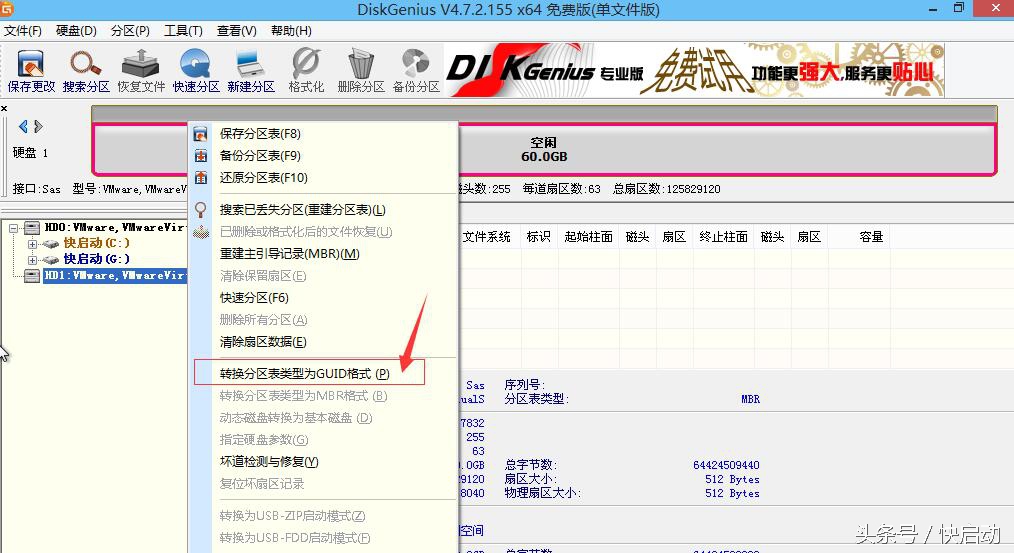Viewport: 1014px width, 553px height.
Task: Open the 帮助(H) menu
Action: pyautogui.click(x=291, y=31)
